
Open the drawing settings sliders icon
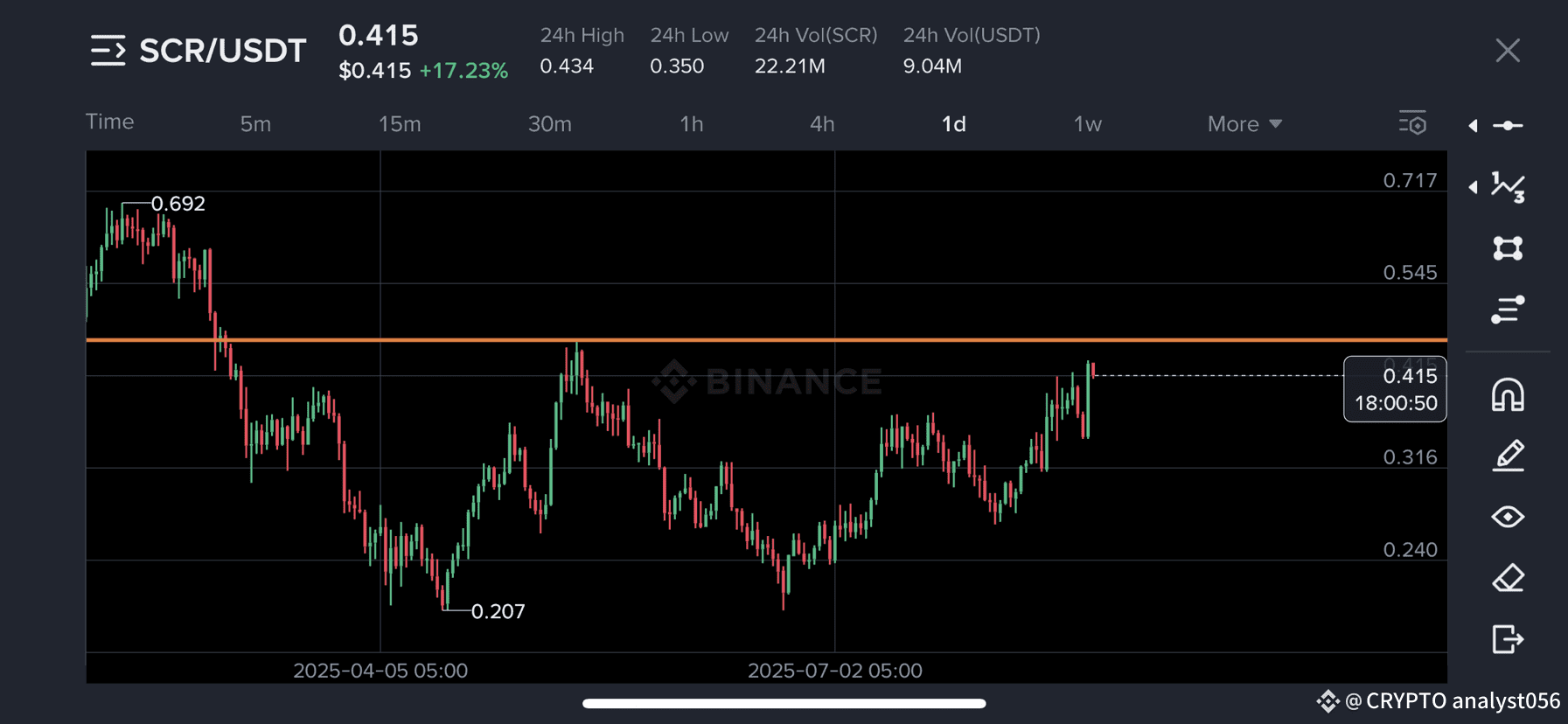pyautogui.click(x=1508, y=310)
